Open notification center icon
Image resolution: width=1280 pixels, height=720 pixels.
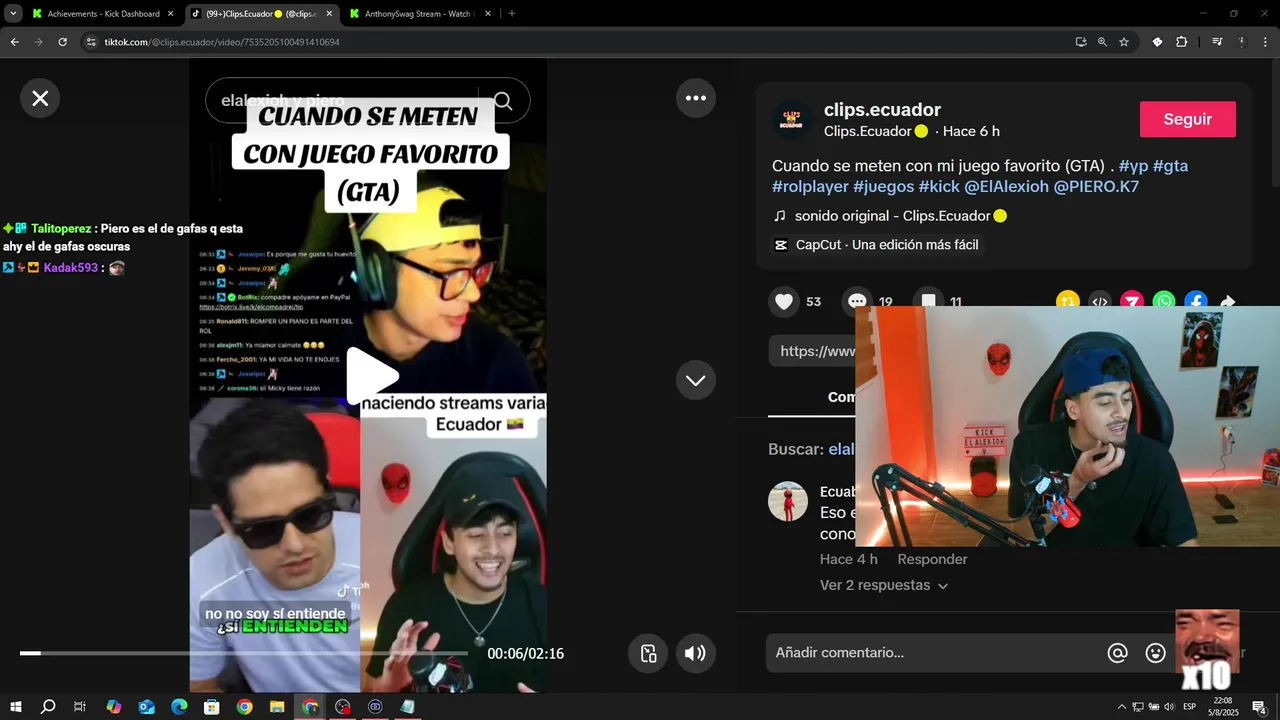pyautogui.click(x=1259, y=707)
